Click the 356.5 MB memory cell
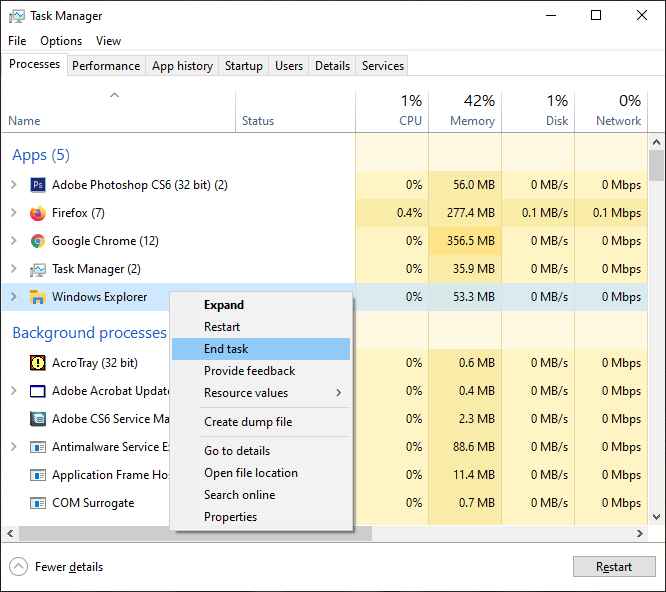Image resolution: width=666 pixels, height=592 pixels. tap(465, 241)
